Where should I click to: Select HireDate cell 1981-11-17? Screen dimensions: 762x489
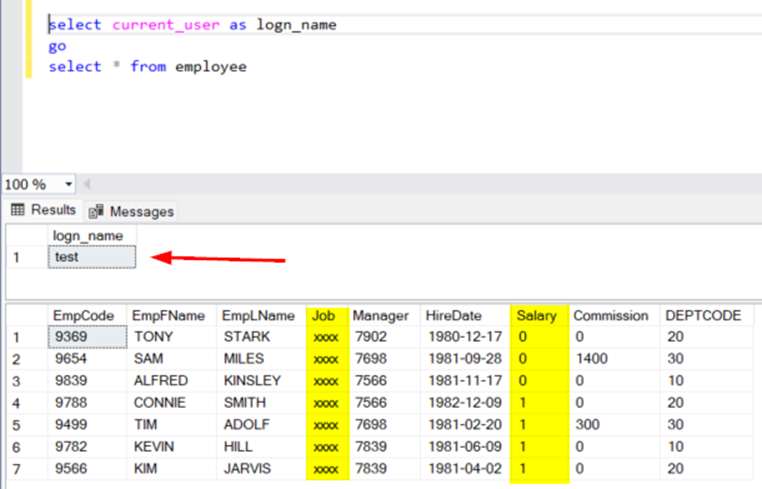click(466, 381)
